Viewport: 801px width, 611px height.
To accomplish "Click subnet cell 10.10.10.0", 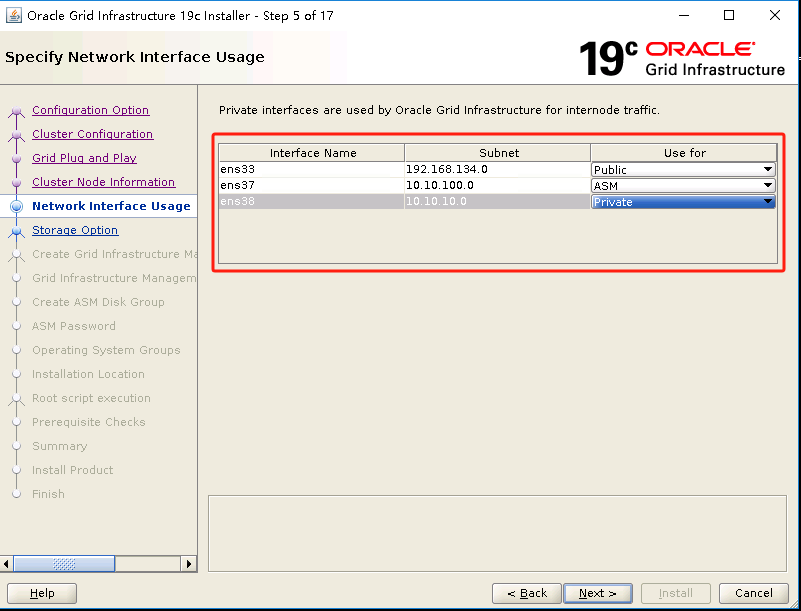I will (x=498, y=201).
